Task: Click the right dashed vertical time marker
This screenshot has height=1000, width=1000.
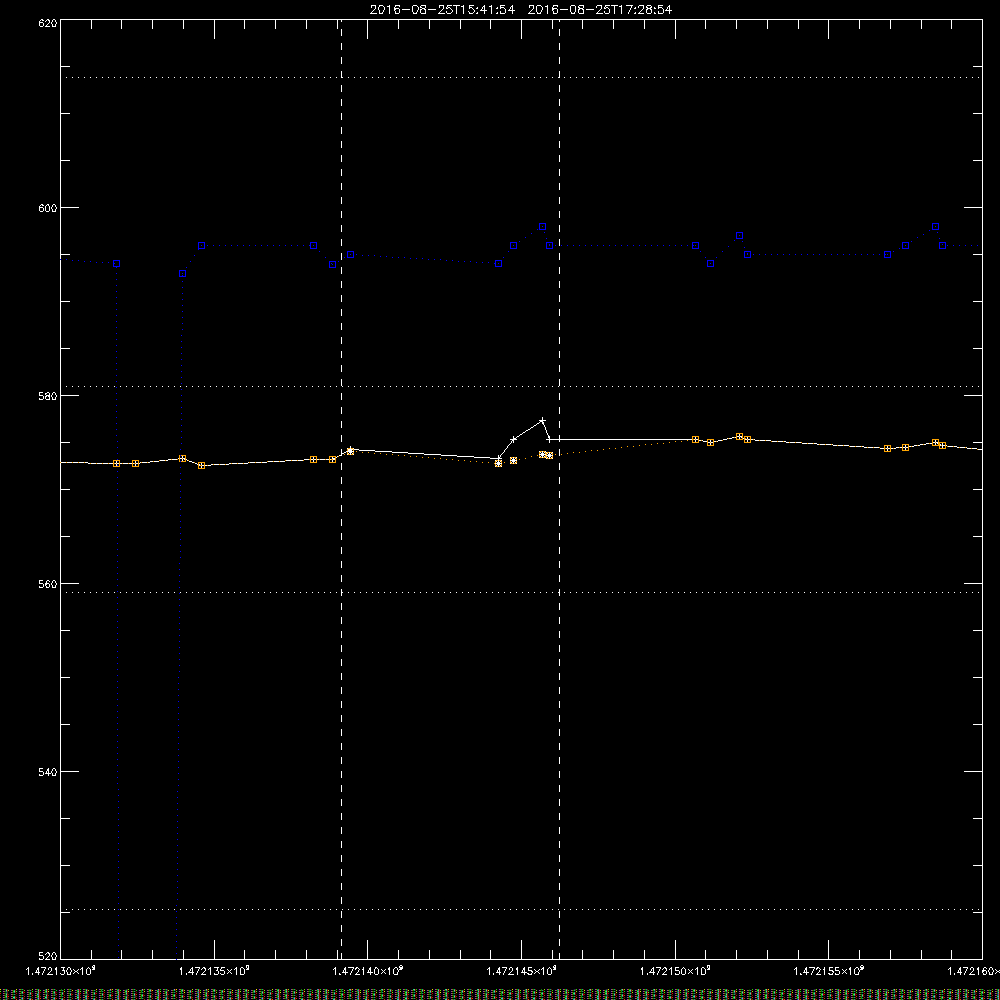Action: pos(559,489)
